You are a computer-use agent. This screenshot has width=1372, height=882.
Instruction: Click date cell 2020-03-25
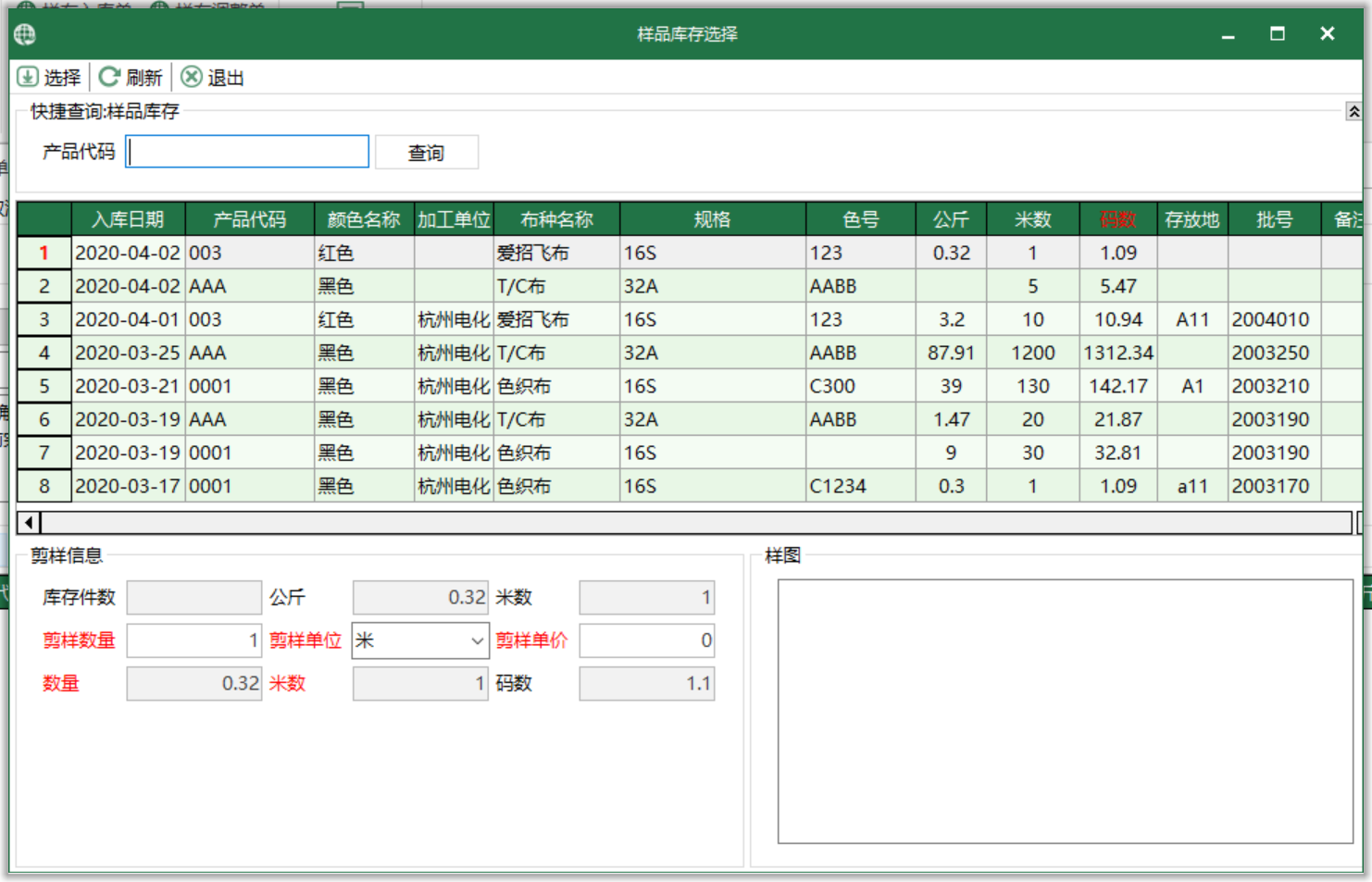point(129,353)
